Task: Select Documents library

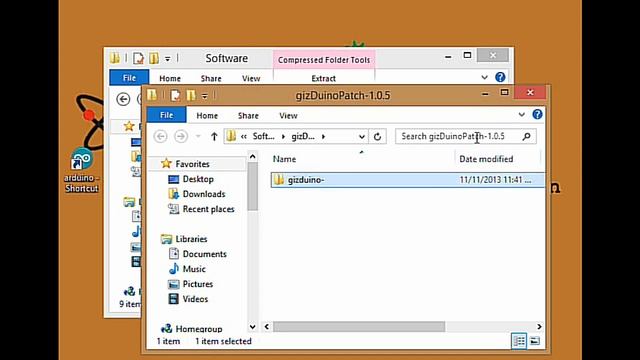Action: tap(204, 254)
